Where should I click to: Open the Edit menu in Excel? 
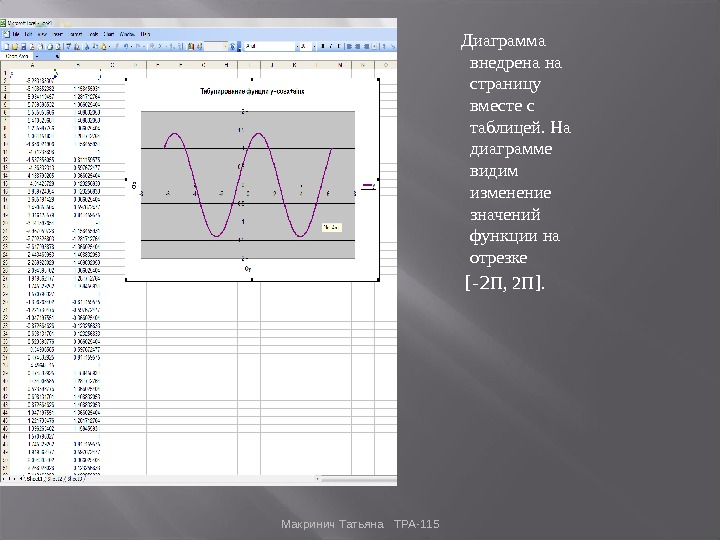click(x=28, y=34)
